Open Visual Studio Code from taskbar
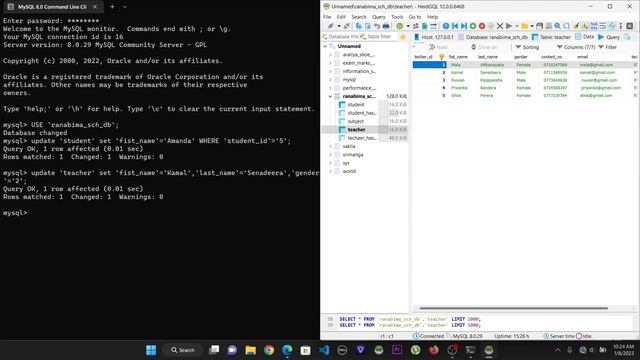Image resolution: width=640 pixels, height=360 pixels. click(324, 350)
